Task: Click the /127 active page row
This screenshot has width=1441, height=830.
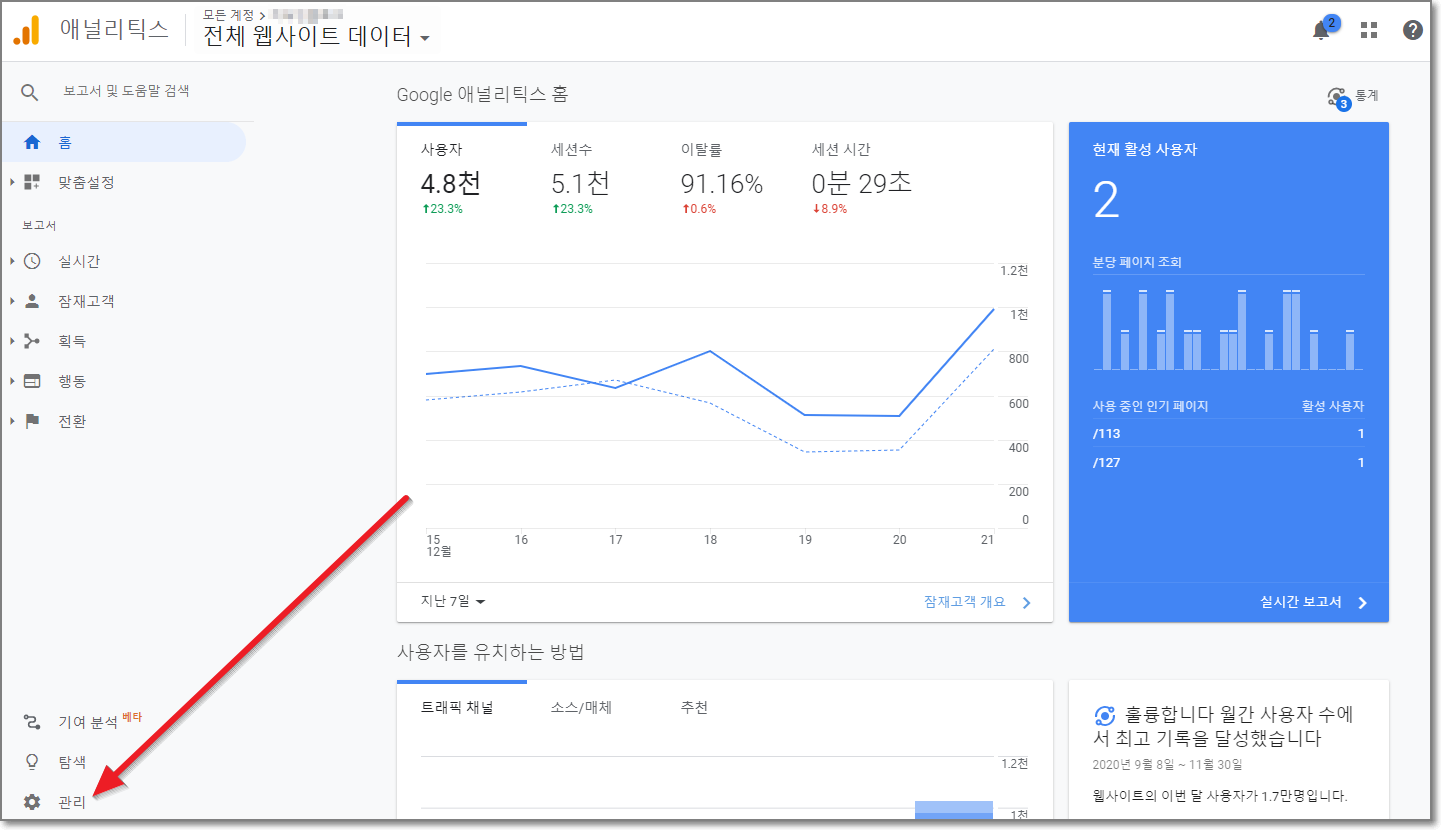Action: 1228,463
